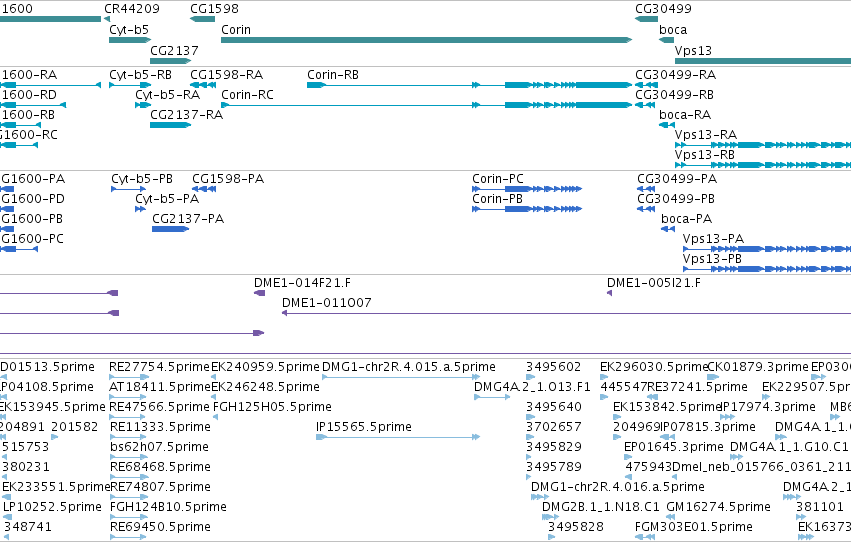Select the Corin gene bar
The width and height of the screenshot is (851, 542).
[x=427, y=40]
